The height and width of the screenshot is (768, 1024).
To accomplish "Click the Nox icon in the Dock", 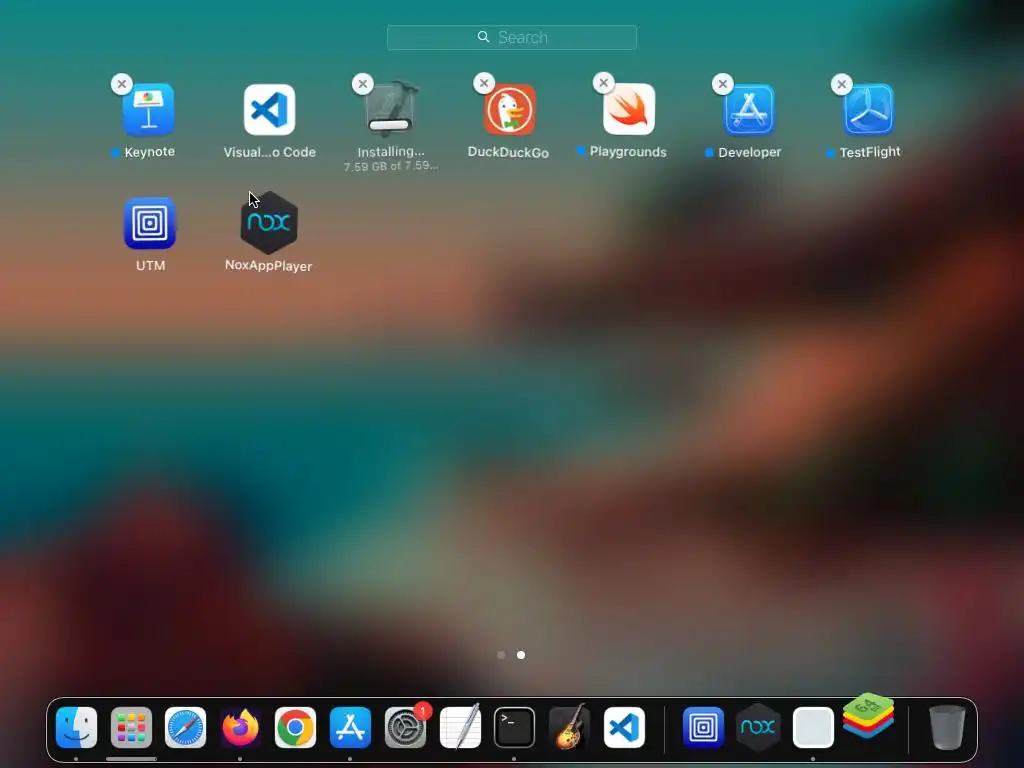I will 758,727.
